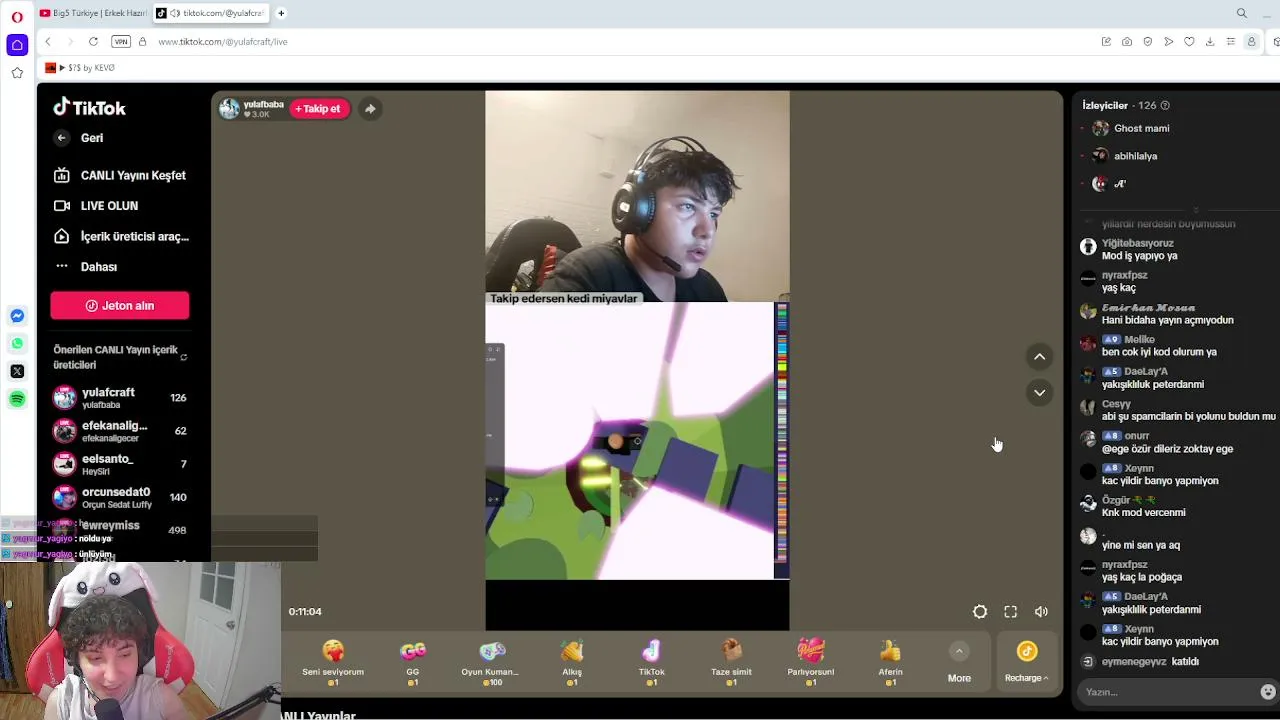Open the Opera menu logo
Viewport: 1280px width, 720px height.
pos(17,16)
